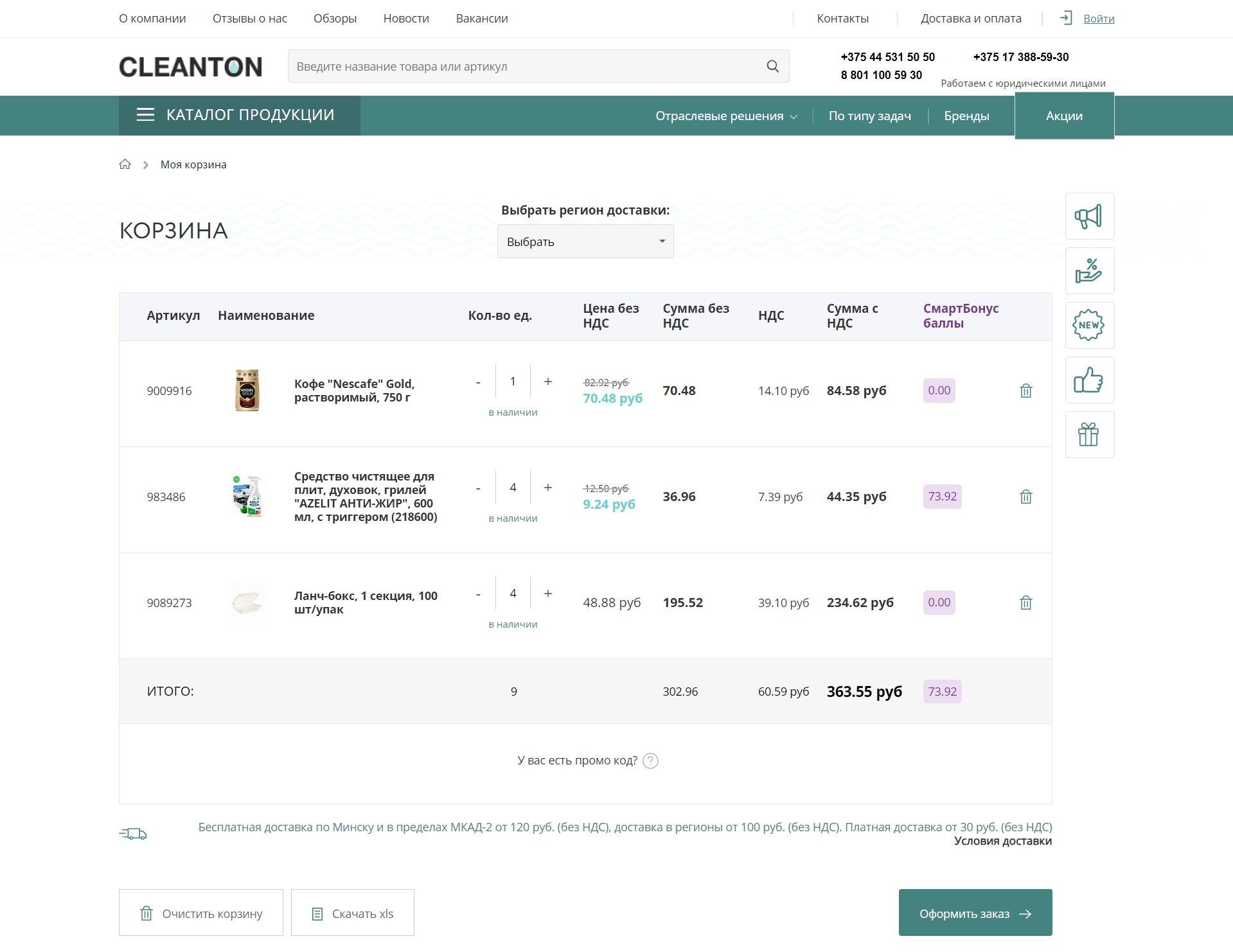Open the gift box sidebar icon
The width and height of the screenshot is (1233, 952).
pyautogui.click(x=1089, y=435)
